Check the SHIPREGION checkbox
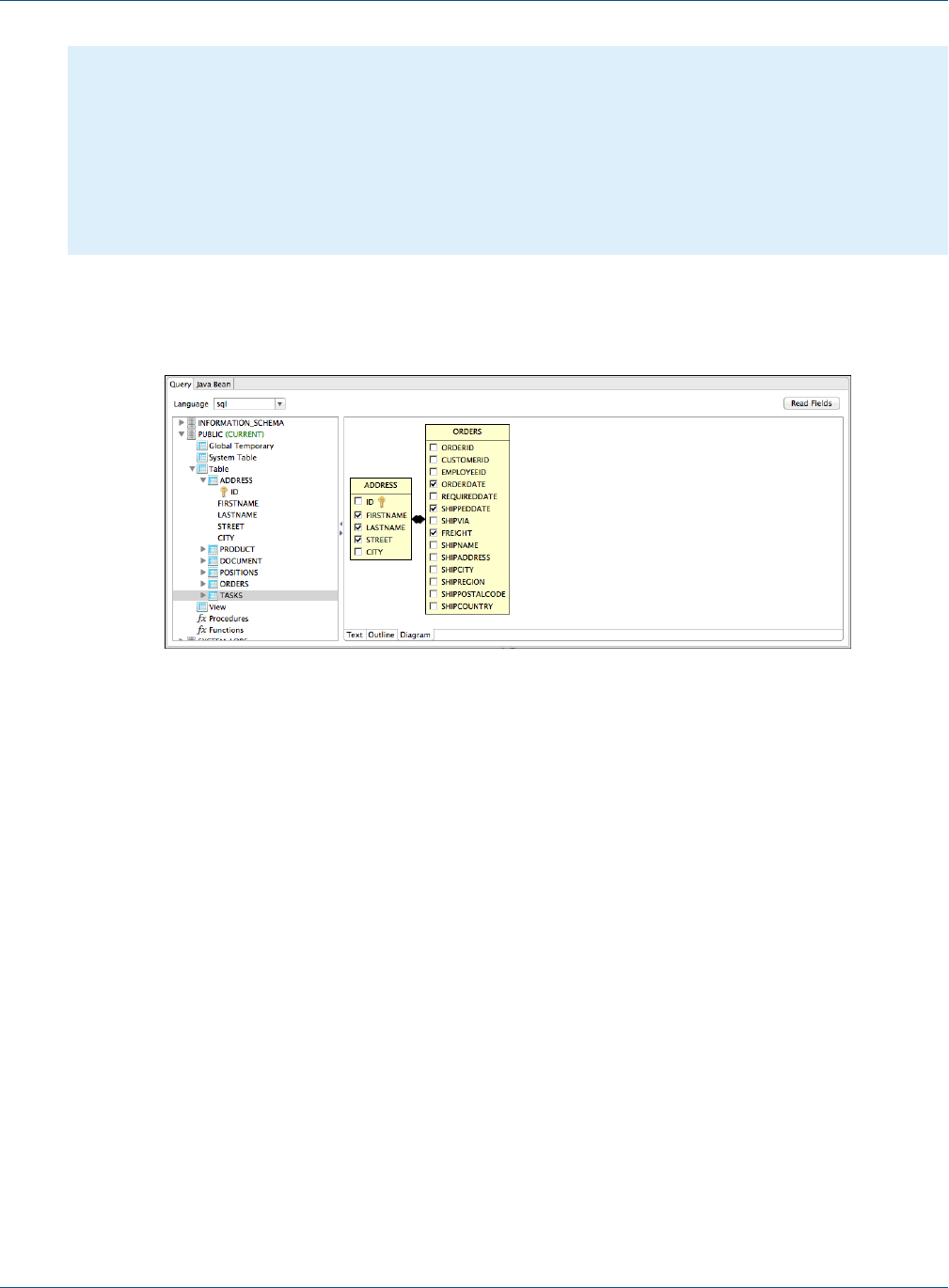This screenshot has width=949, height=1288. pos(434,582)
